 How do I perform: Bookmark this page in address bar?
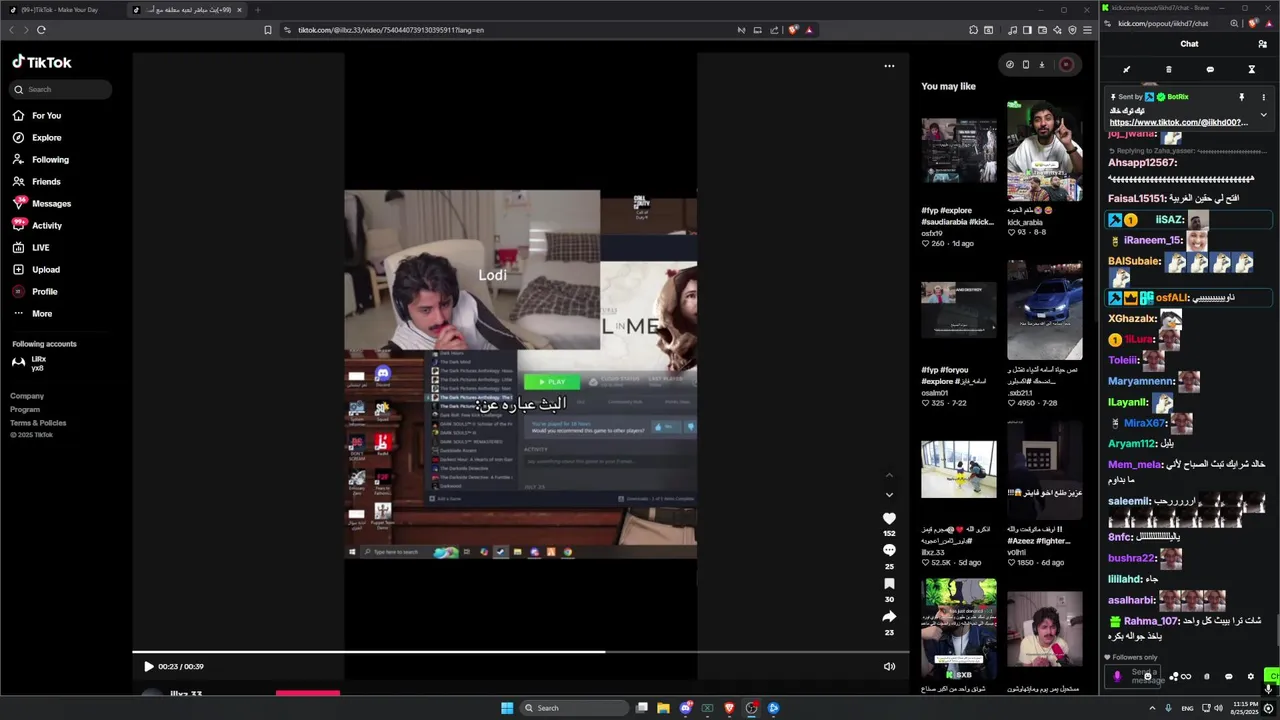tap(268, 30)
